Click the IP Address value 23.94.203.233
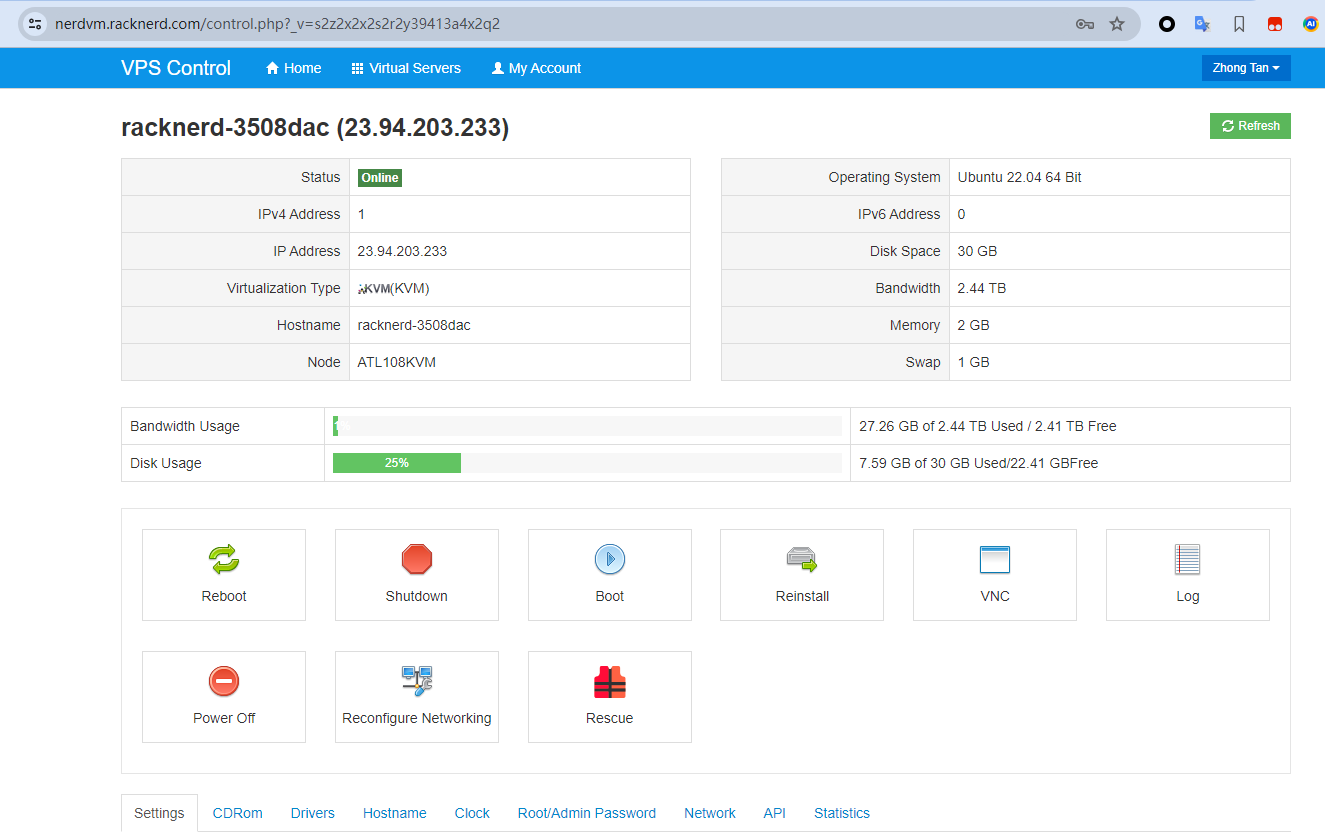 click(x=402, y=251)
